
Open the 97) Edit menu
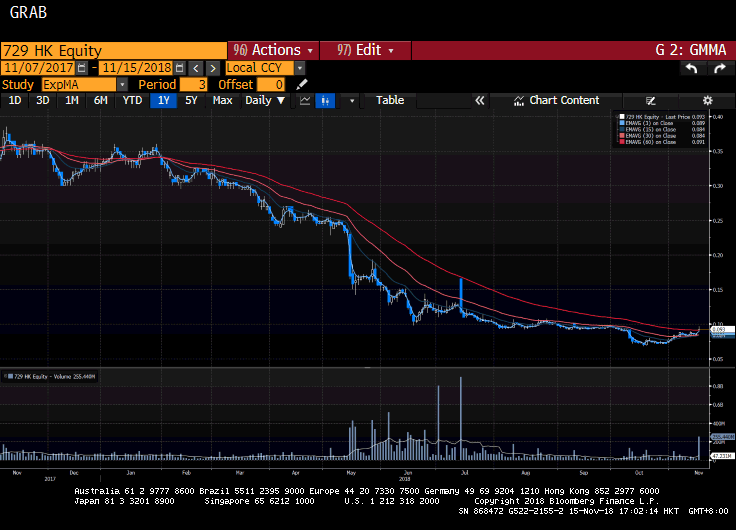[365, 50]
